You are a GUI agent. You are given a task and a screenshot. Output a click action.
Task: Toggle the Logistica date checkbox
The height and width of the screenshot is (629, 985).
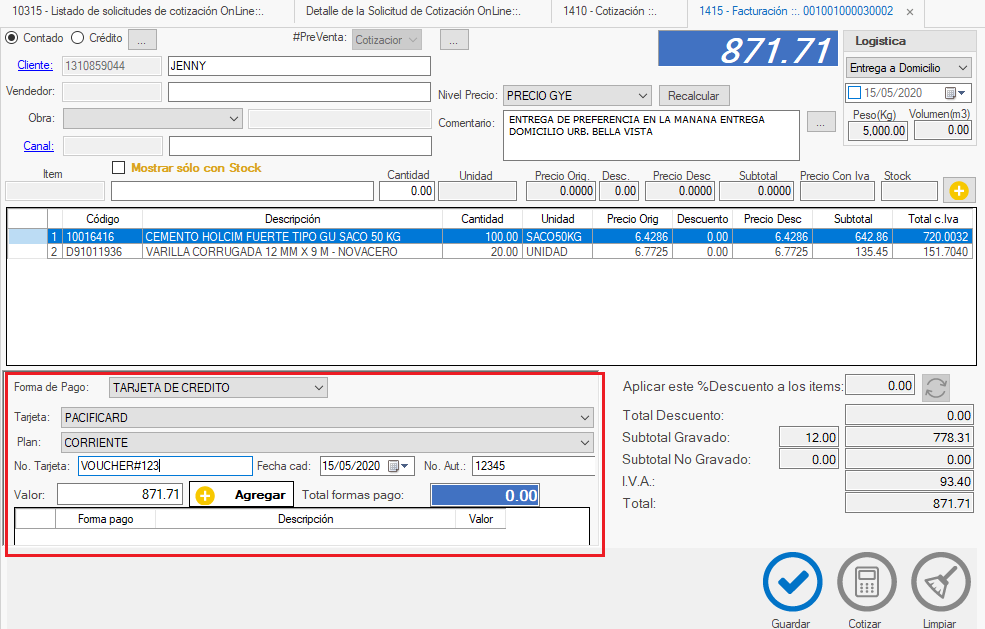[854, 93]
